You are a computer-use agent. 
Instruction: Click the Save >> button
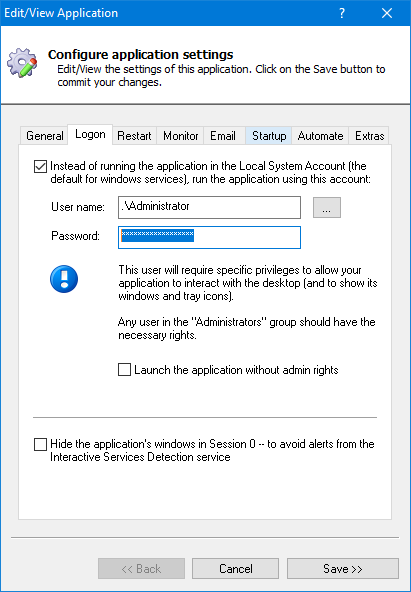tap(343, 569)
